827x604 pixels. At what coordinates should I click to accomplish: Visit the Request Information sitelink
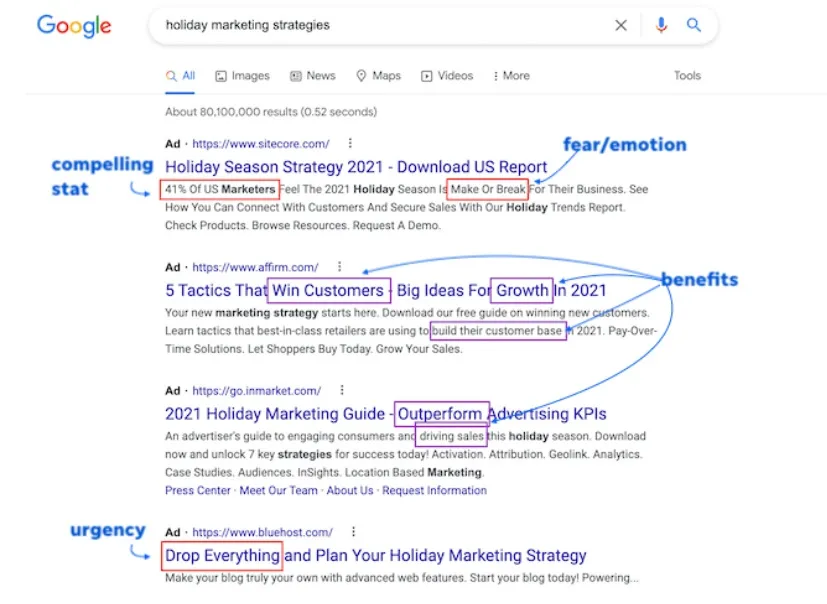434,490
